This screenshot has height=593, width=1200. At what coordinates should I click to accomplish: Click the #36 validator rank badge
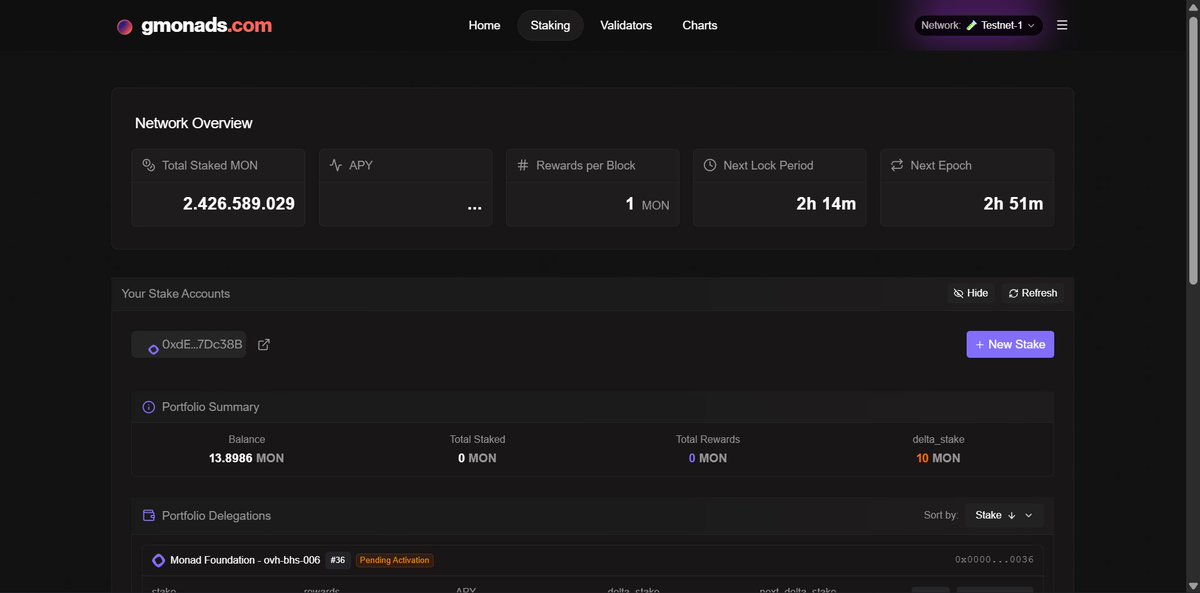click(x=337, y=560)
